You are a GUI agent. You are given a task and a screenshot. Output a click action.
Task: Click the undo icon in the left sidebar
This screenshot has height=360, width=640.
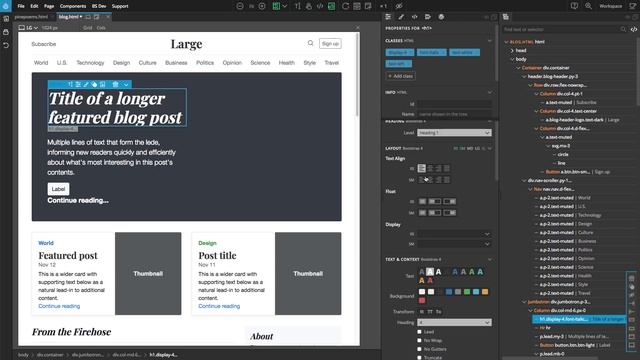pos(6,45)
